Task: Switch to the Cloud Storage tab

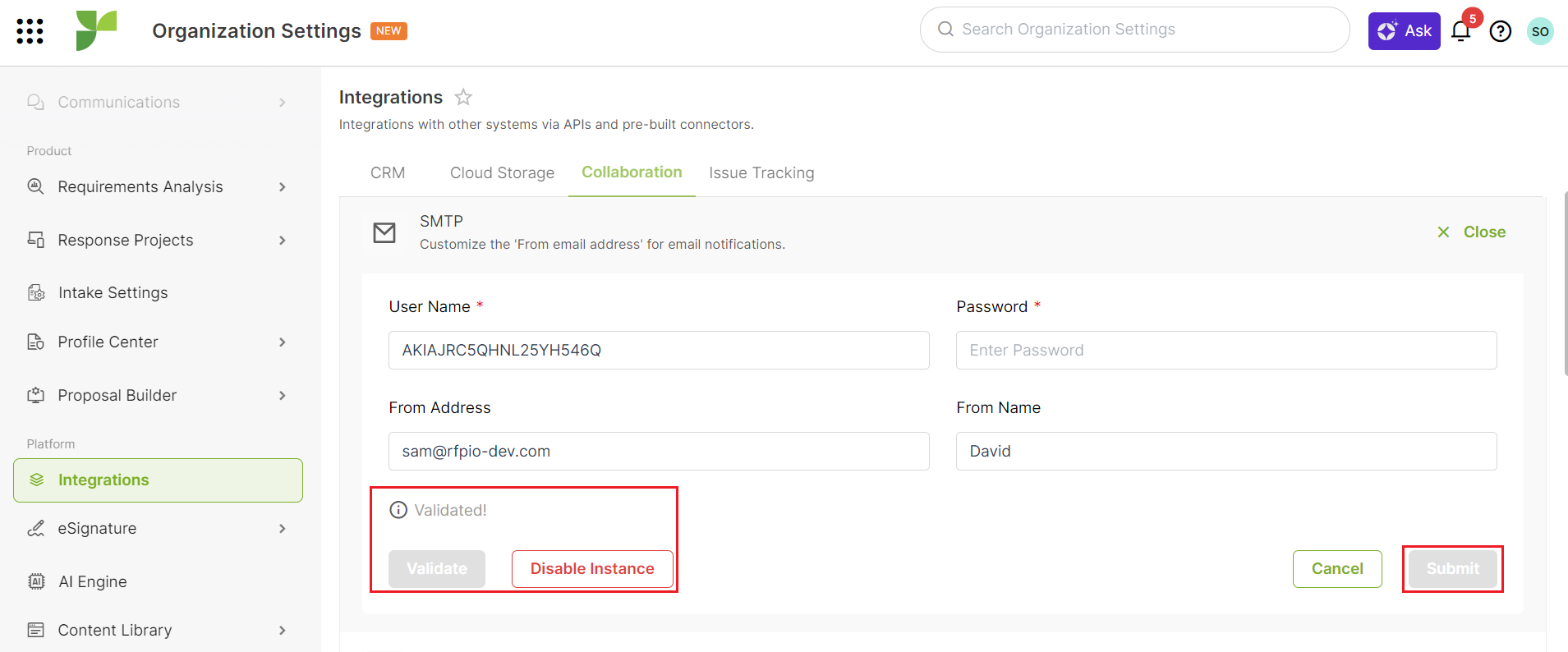Action: [502, 172]
